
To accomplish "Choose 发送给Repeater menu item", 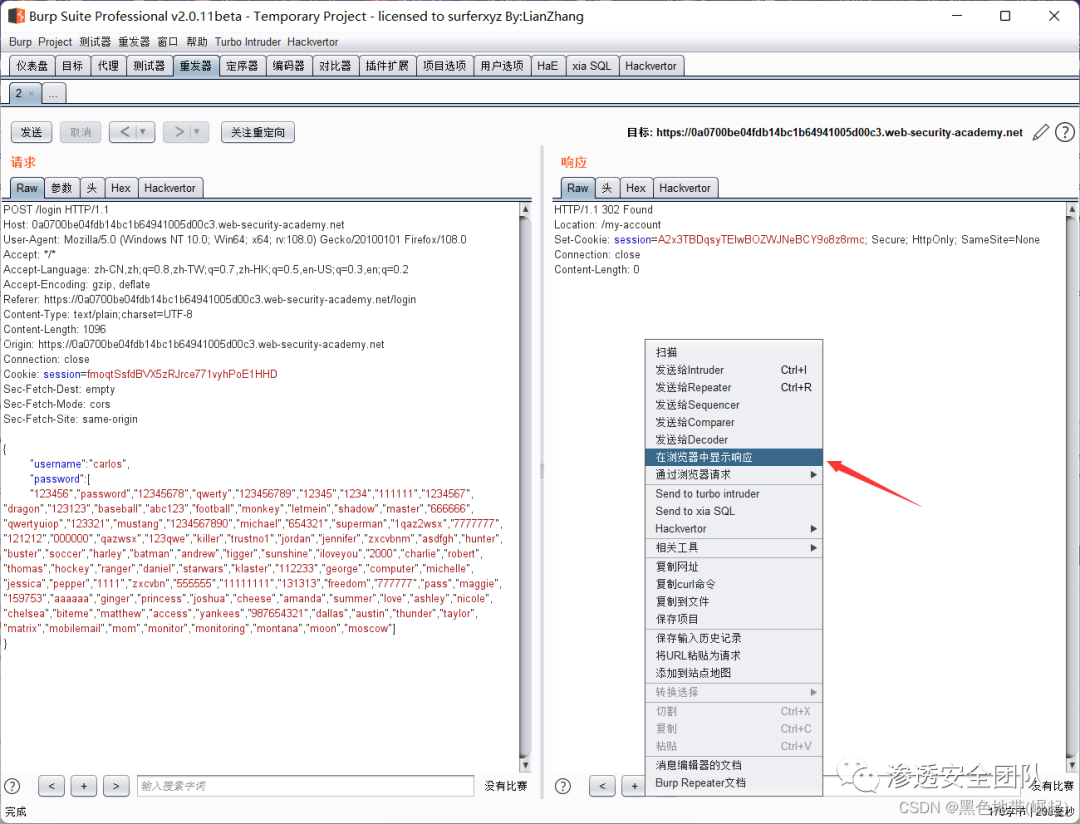I will (x=734, y=387).
